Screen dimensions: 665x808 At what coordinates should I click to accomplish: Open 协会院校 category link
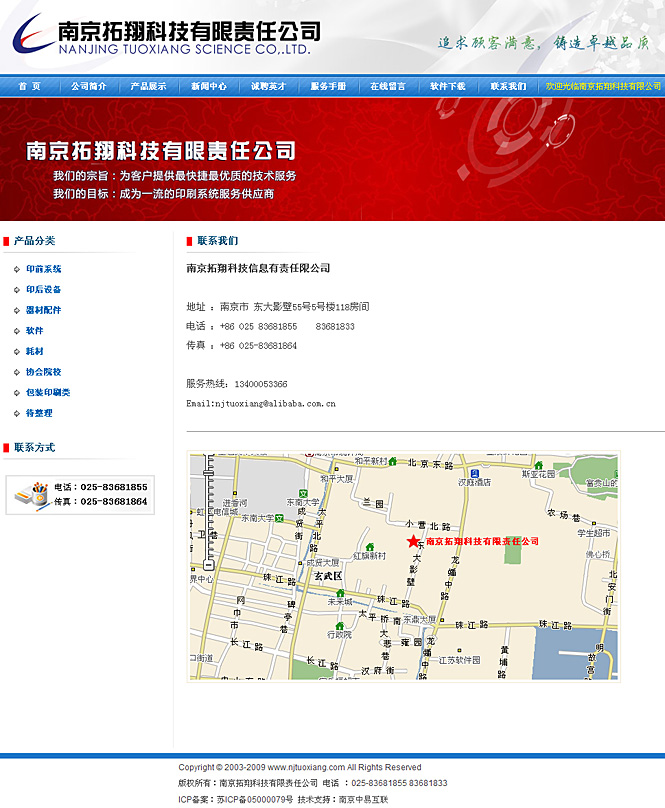[x=44, y=372]
